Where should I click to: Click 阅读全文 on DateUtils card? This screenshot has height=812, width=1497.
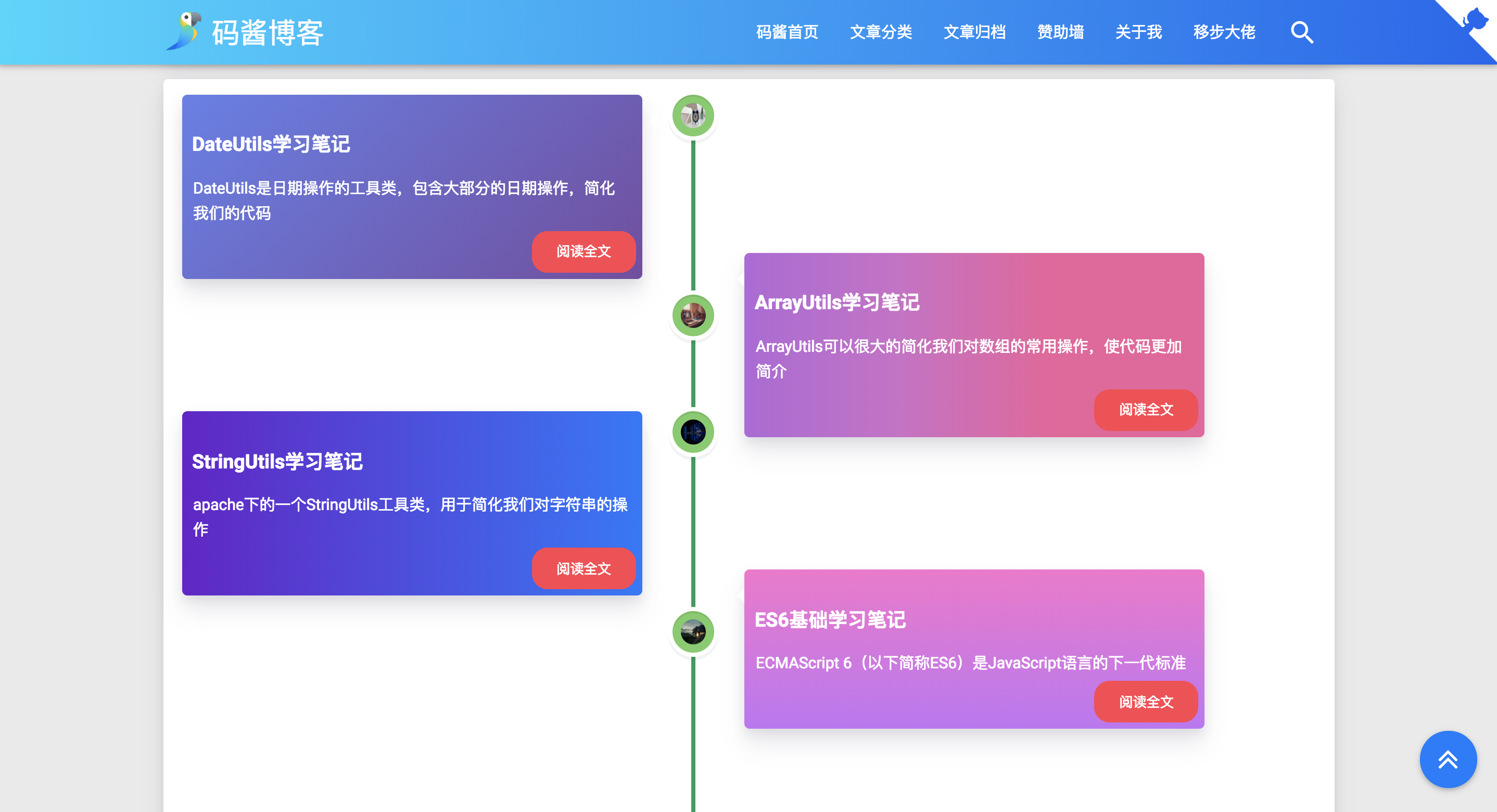pyautogui.click(x=583, y=252)
